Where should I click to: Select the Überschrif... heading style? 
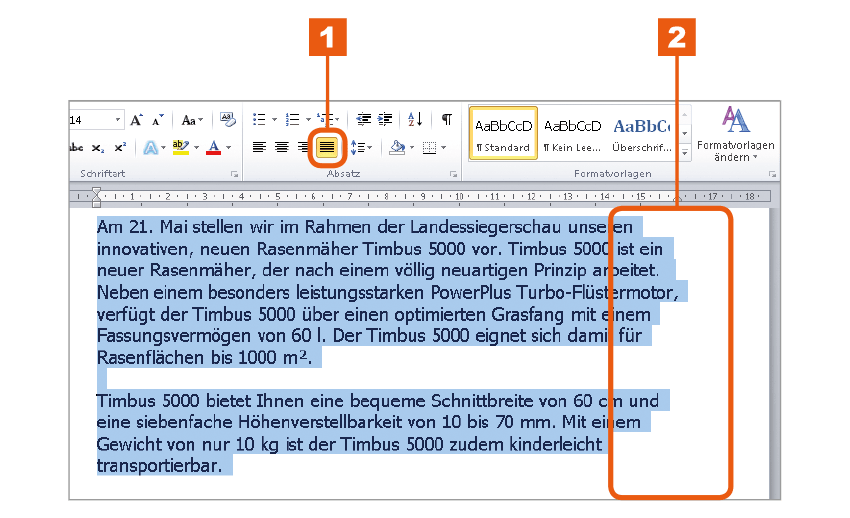tap(641, 133)
